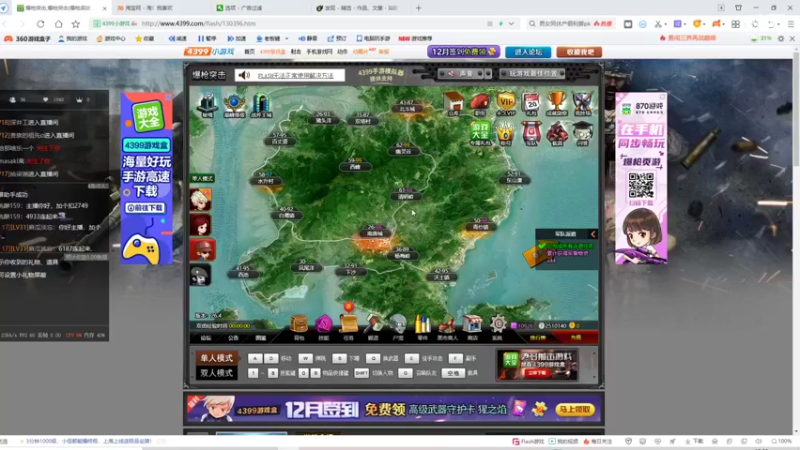Image resolution: width=800 pixels, height=450 pixels.
Task: Click the 北斗城 map location
Action: (407, 107)
